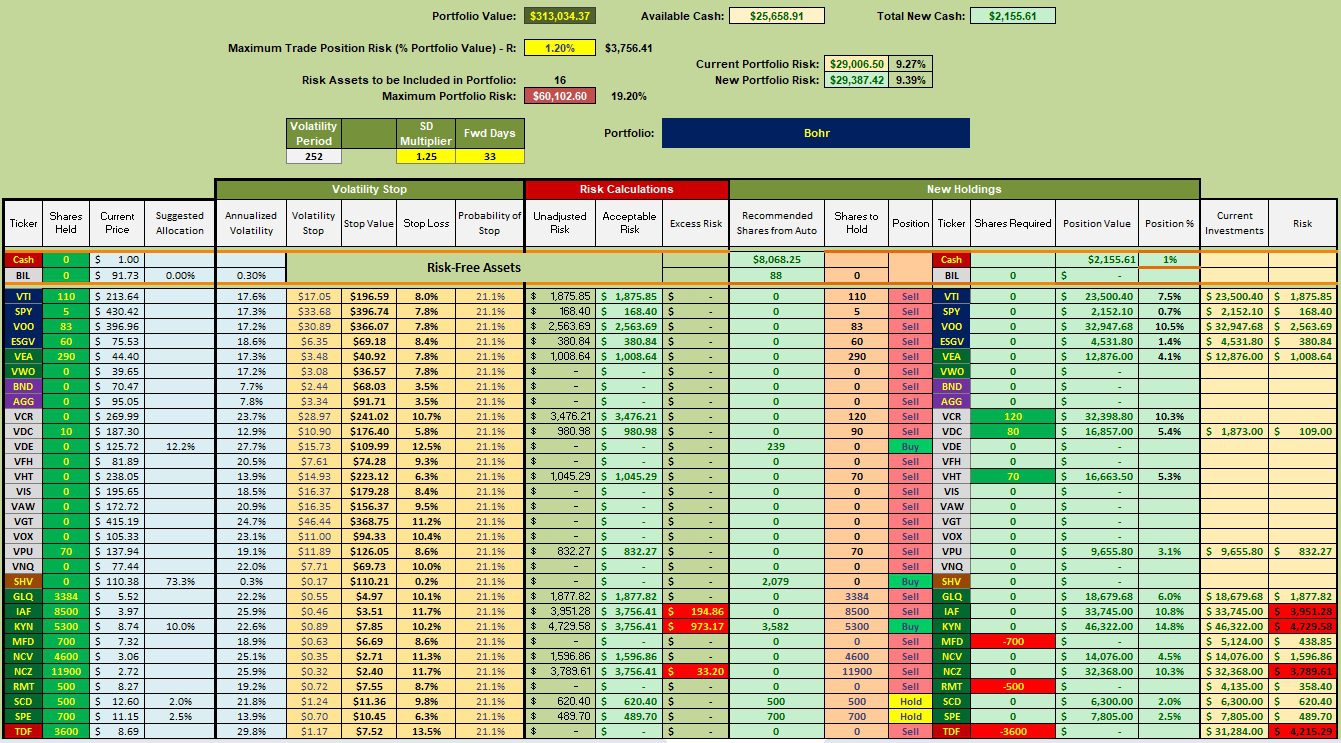Viewport: 1341px width, 743px height.
Task: Click the yellow 1.20% maximum trade risk cell
Action: coord(560,47)
